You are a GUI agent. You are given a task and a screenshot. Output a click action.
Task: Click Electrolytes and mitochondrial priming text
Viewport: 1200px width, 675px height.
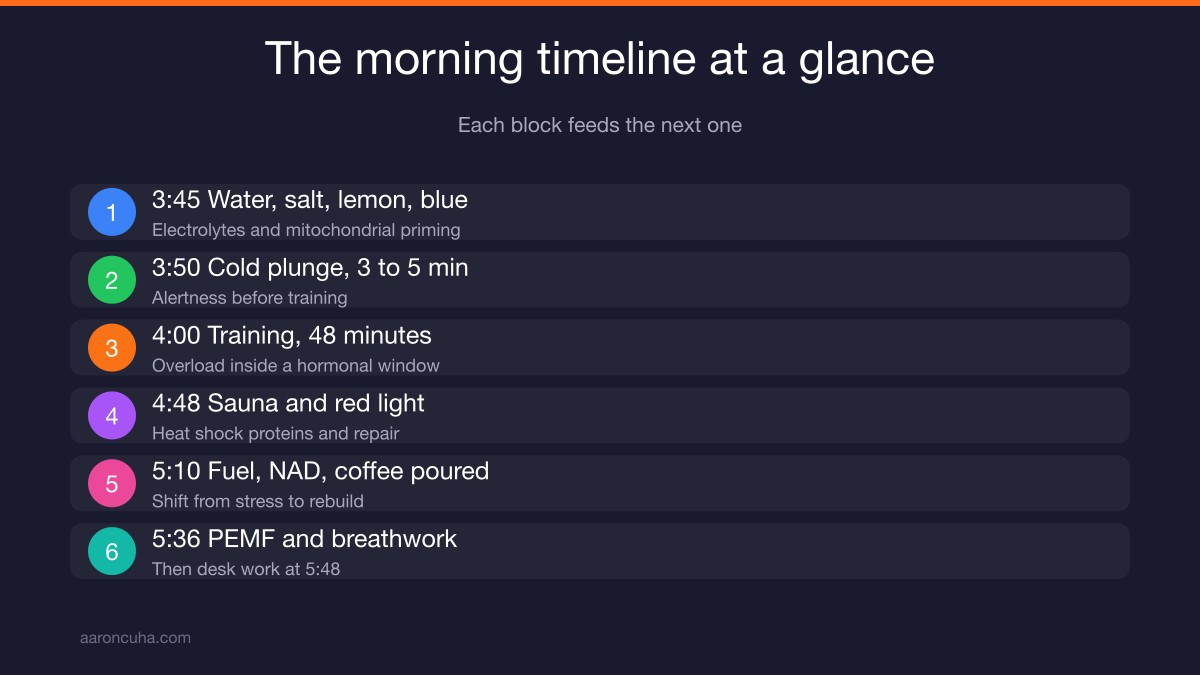point(306,230)
